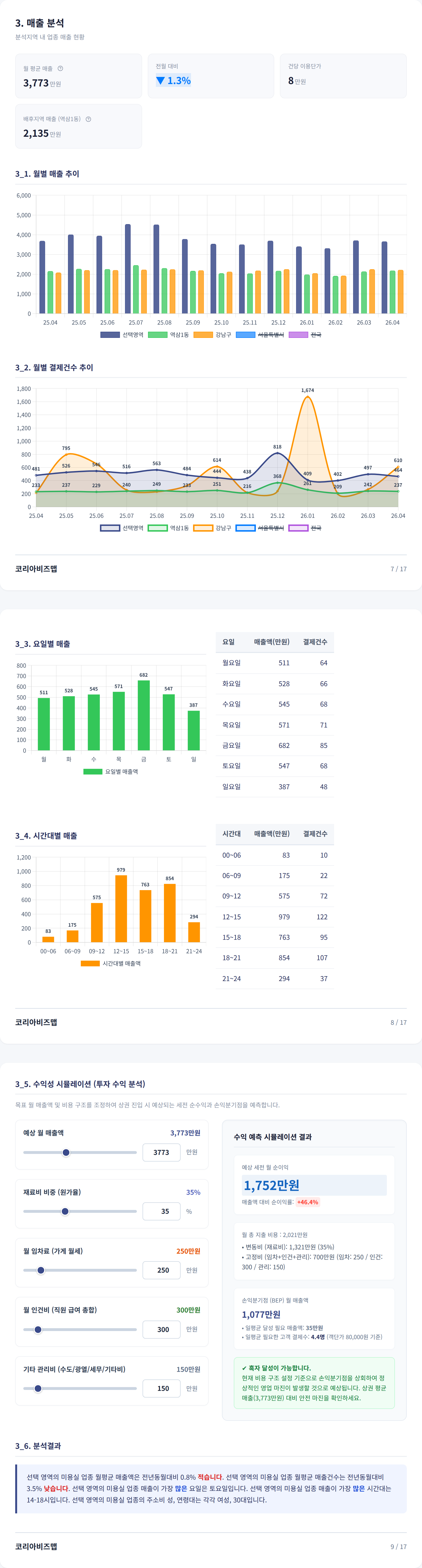Image resolution: width=422 pixels, height=1568 pixels.
Task: Select the 09~12 row in the 시간대 table
Action: click(275, 896)
